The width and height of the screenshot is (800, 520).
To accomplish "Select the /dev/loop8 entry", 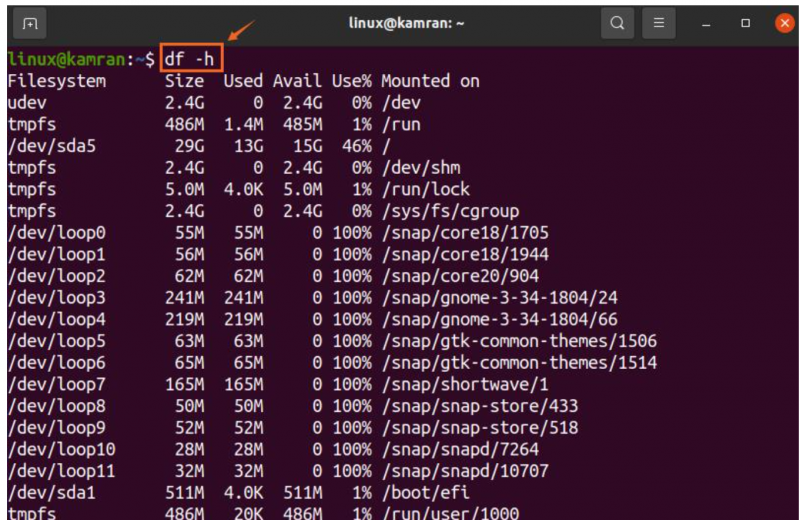I will (57, 407).
